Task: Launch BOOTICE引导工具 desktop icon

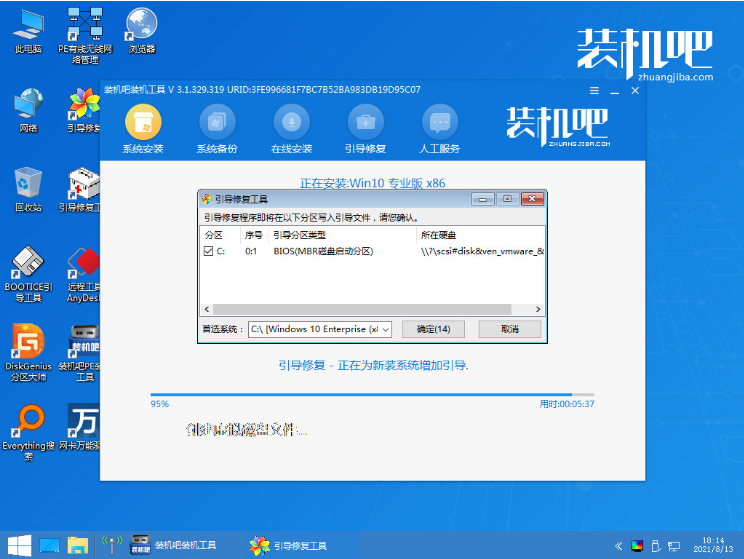Action: 28,274
